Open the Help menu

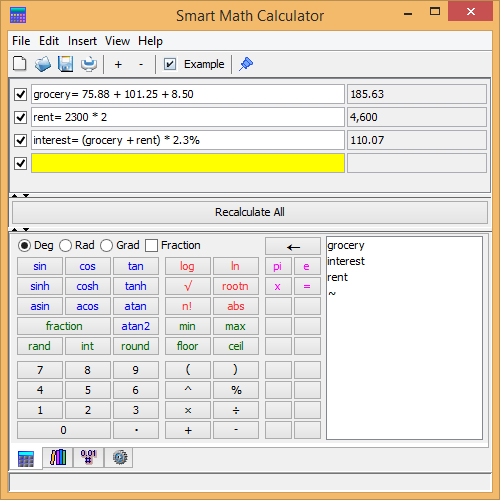(150, 41)
